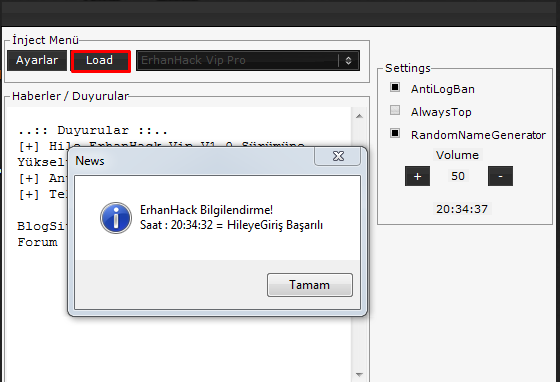The image size is (560, 382).
Task: Toggle the RandomNameGenerator checkbox
Action: click(395, 133)
